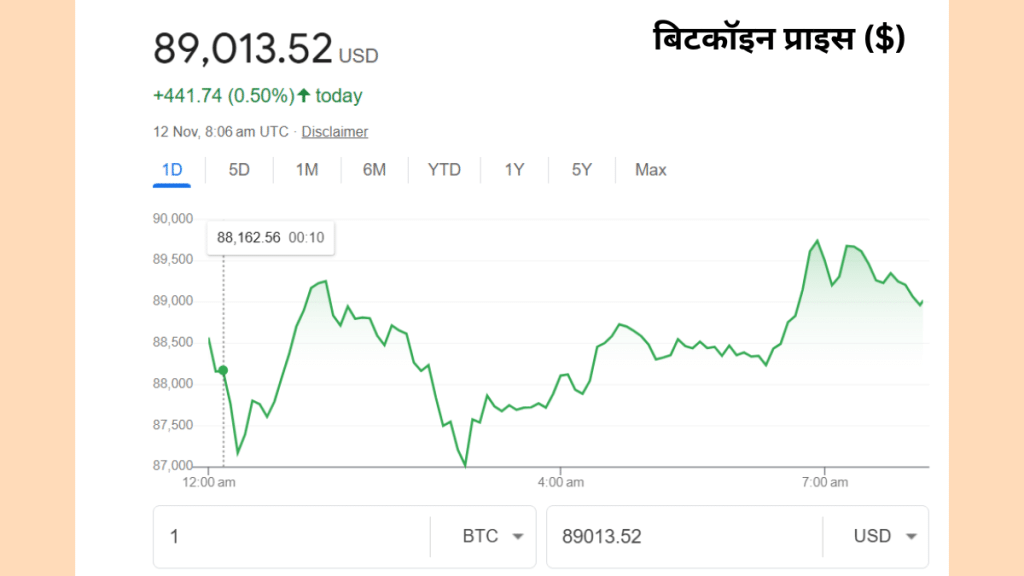Viewport: 1024px width, 576px height.
Task: Expand the USD currency dropdown arrow
Action: tap(911, 537)
